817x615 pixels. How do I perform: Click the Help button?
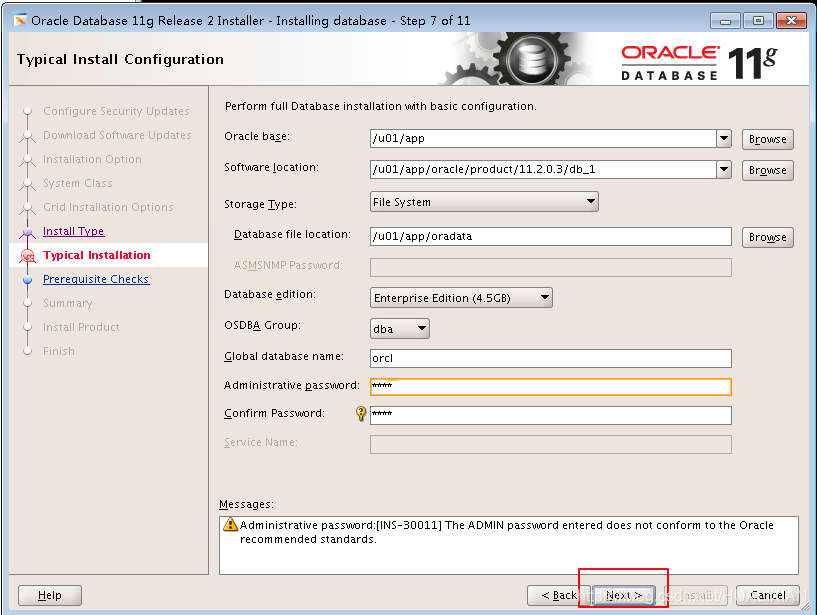tap(49, 595)
